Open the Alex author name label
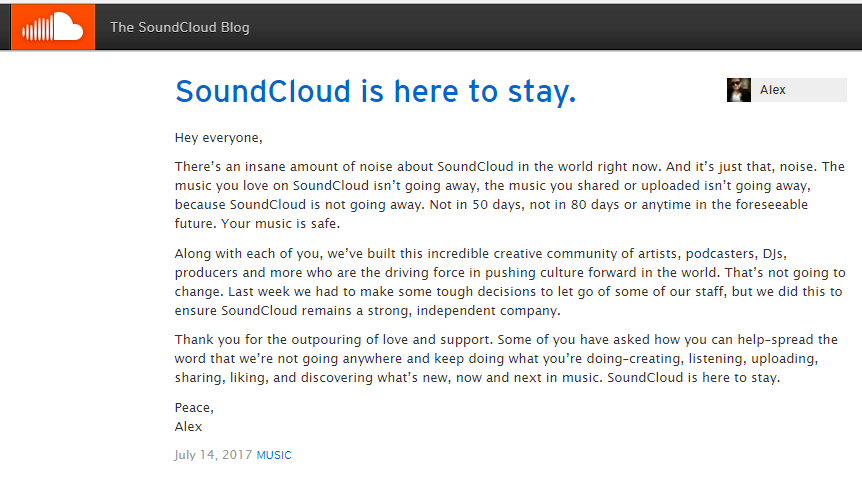 [x=772, y=90]
